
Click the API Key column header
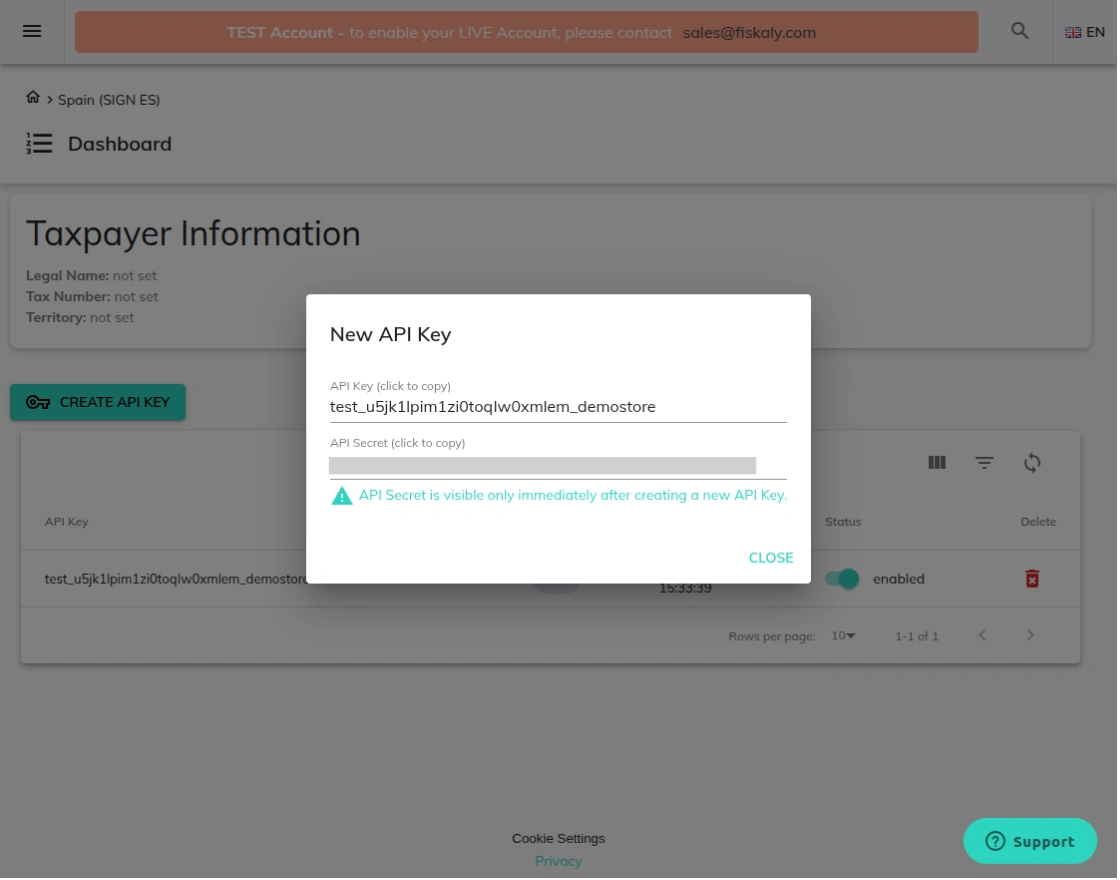pyautogui.click(x=66, y=523)
